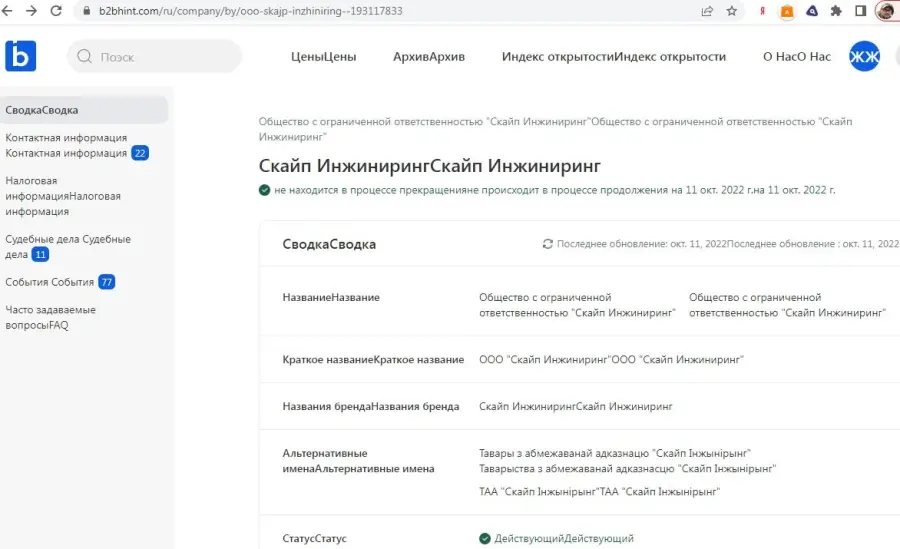The image size is (900, 549).
Task: Open the orange extension icon
Action: 787,11
